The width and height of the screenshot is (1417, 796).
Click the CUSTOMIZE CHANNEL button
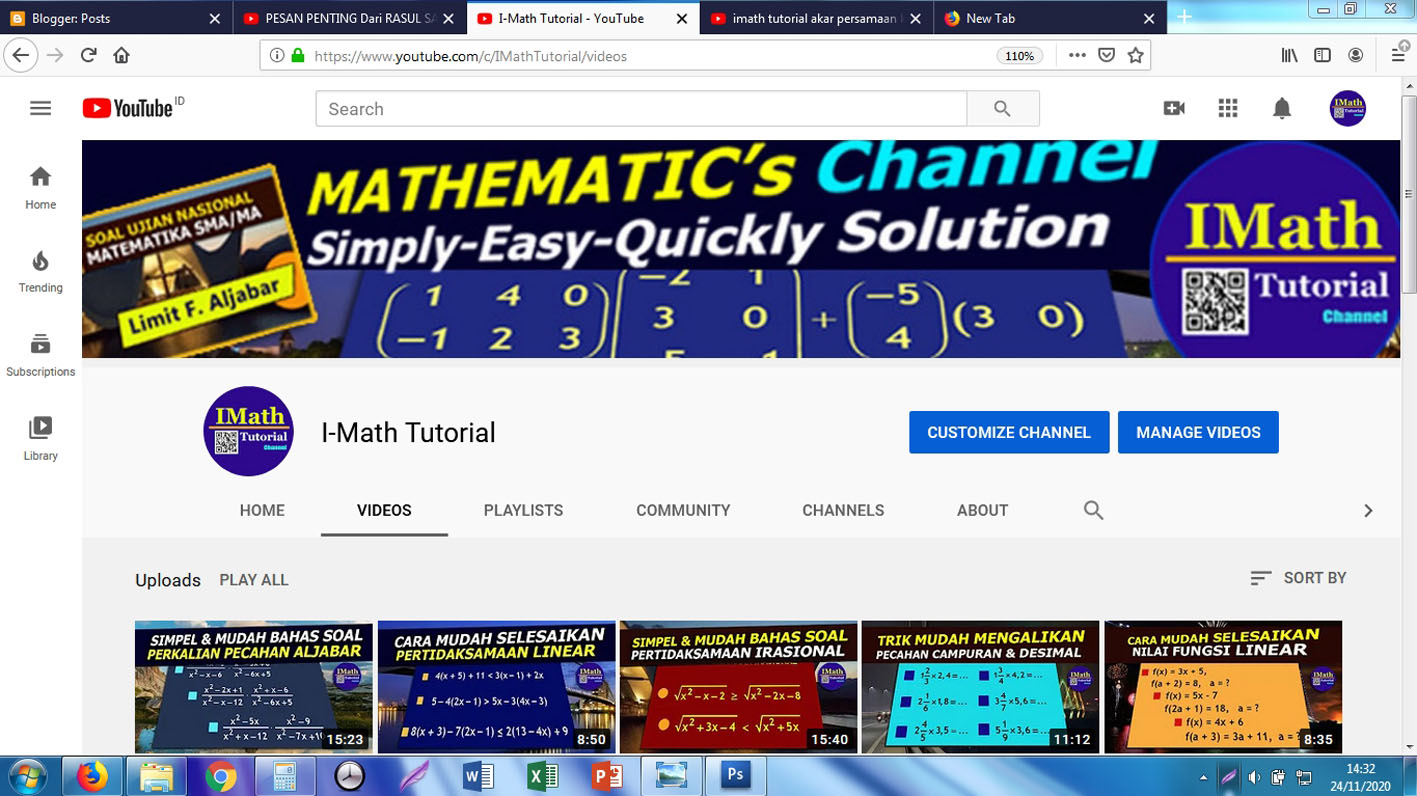[1008, 432]
